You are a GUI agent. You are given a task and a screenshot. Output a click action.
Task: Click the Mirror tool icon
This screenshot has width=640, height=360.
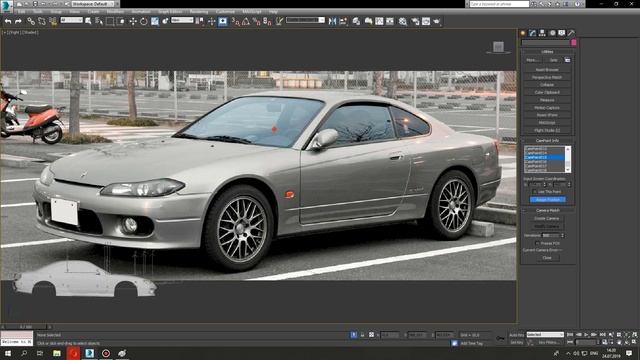pos(332,21)
